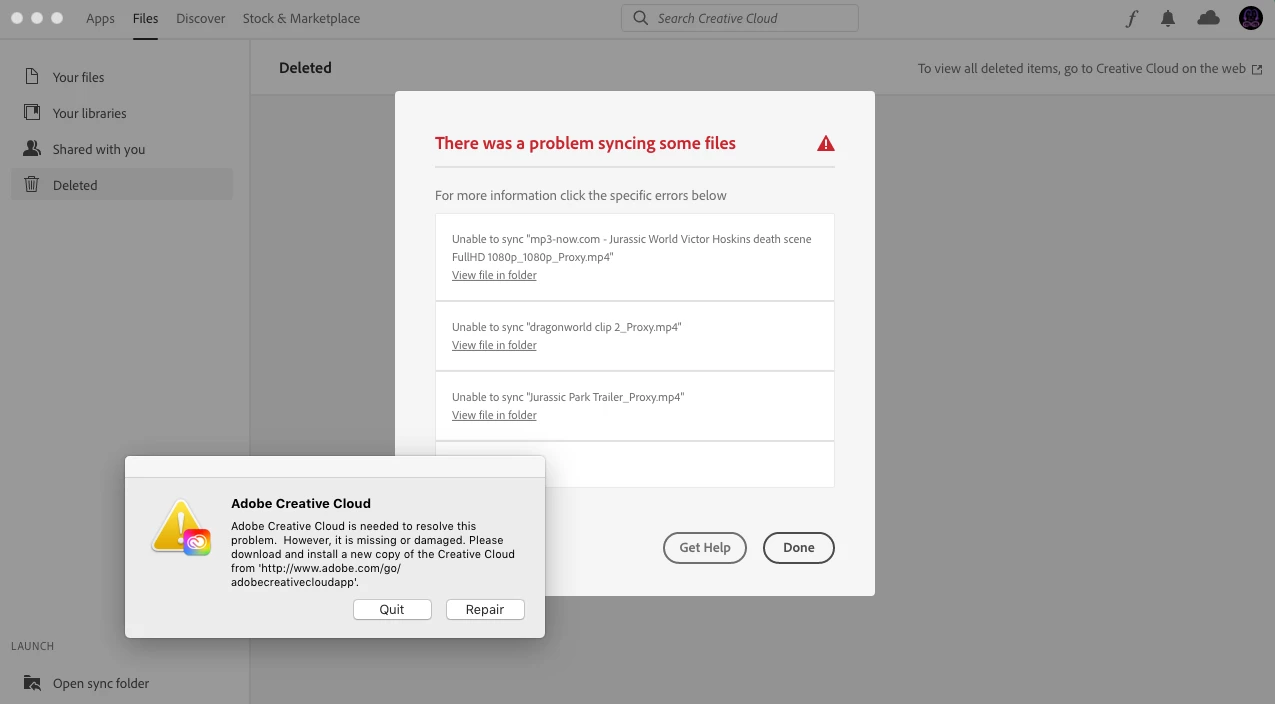Open the notifications bell
This screenshot has width=1275, height=704.
point(1168,18)
